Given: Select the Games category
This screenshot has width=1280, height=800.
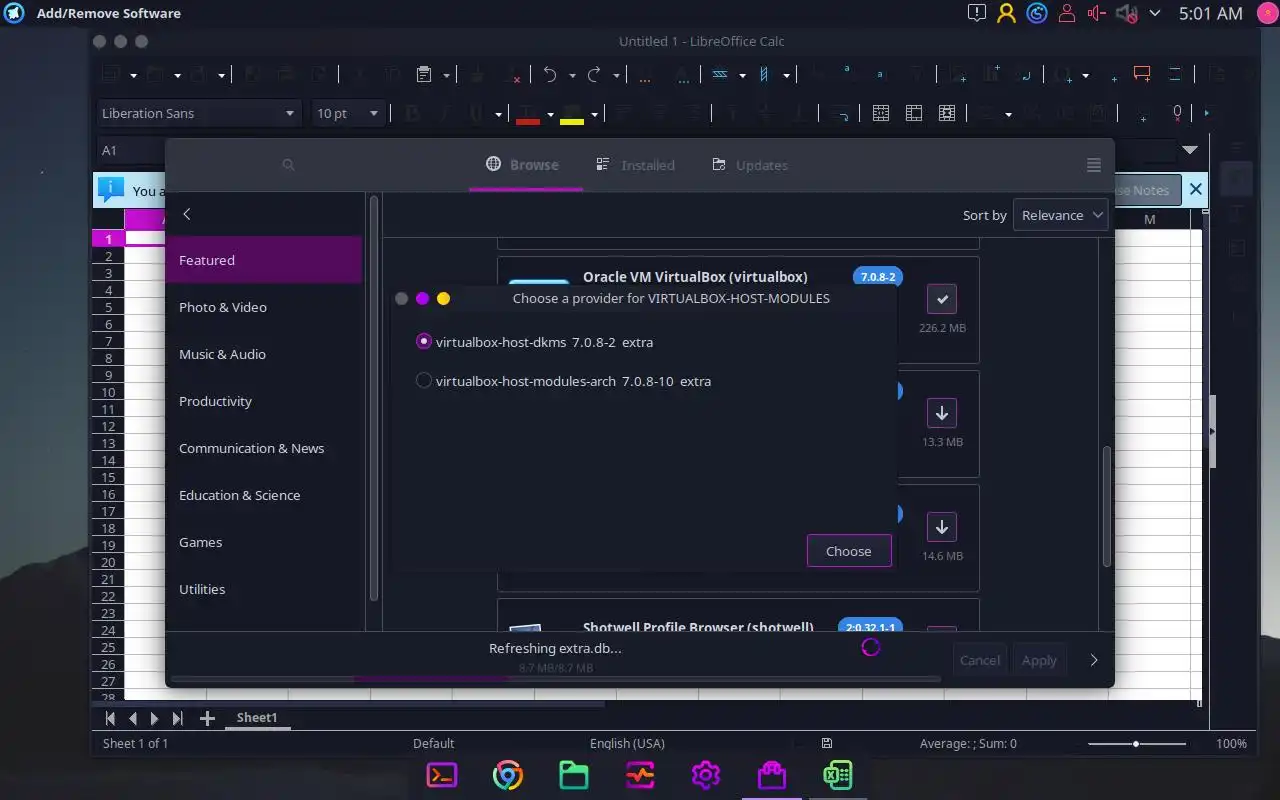Looking at the screenshot, I should 264,542.
